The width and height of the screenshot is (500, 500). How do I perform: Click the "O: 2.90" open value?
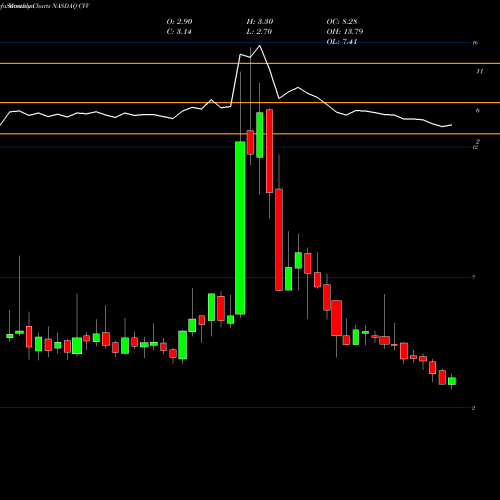pyautogui.click(x=179, y=22)
